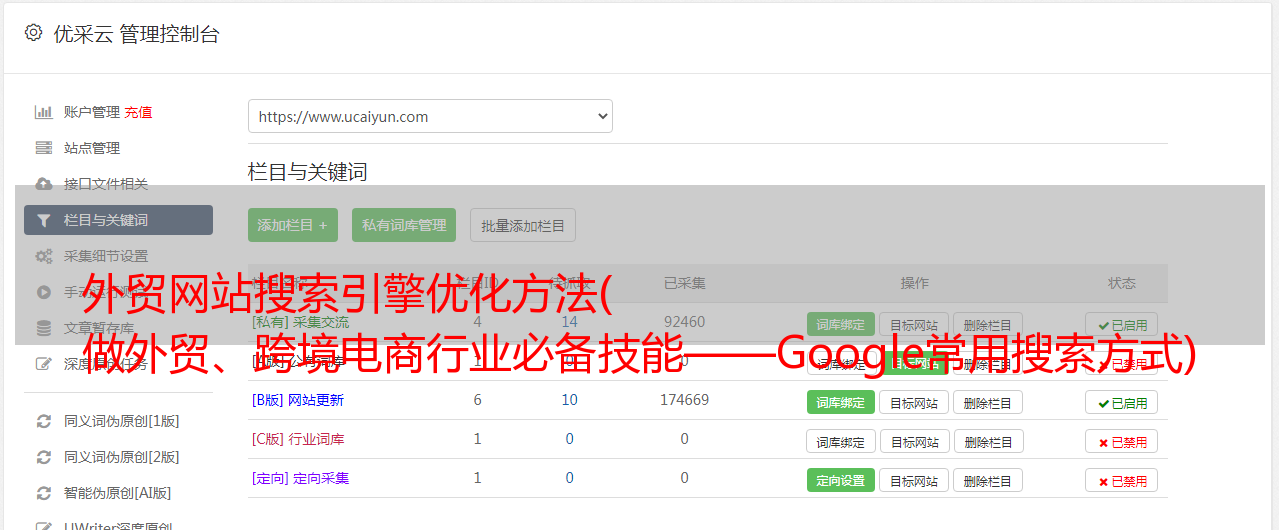Viewport: 1279px width, 530px height.
Task: Click the 状态 column header
Action: point(1122,283)
